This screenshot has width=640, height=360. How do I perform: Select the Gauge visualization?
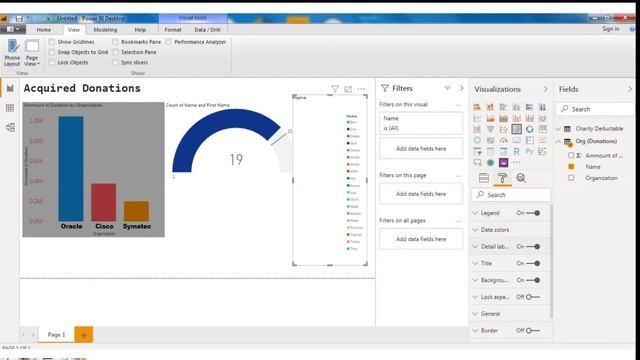tap(503, 140)
